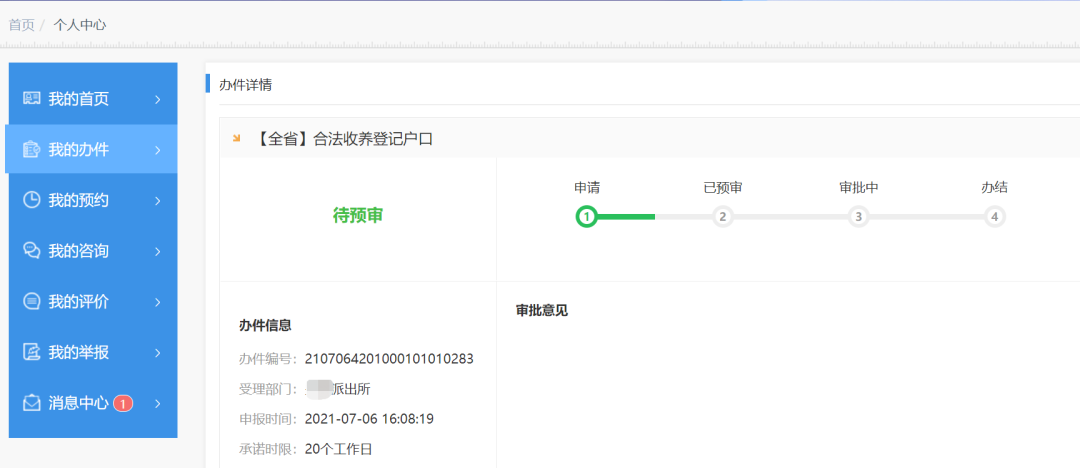1080x468 pixels.
Task: Click step 3 circle under 审批中
Action: [858, 216]
